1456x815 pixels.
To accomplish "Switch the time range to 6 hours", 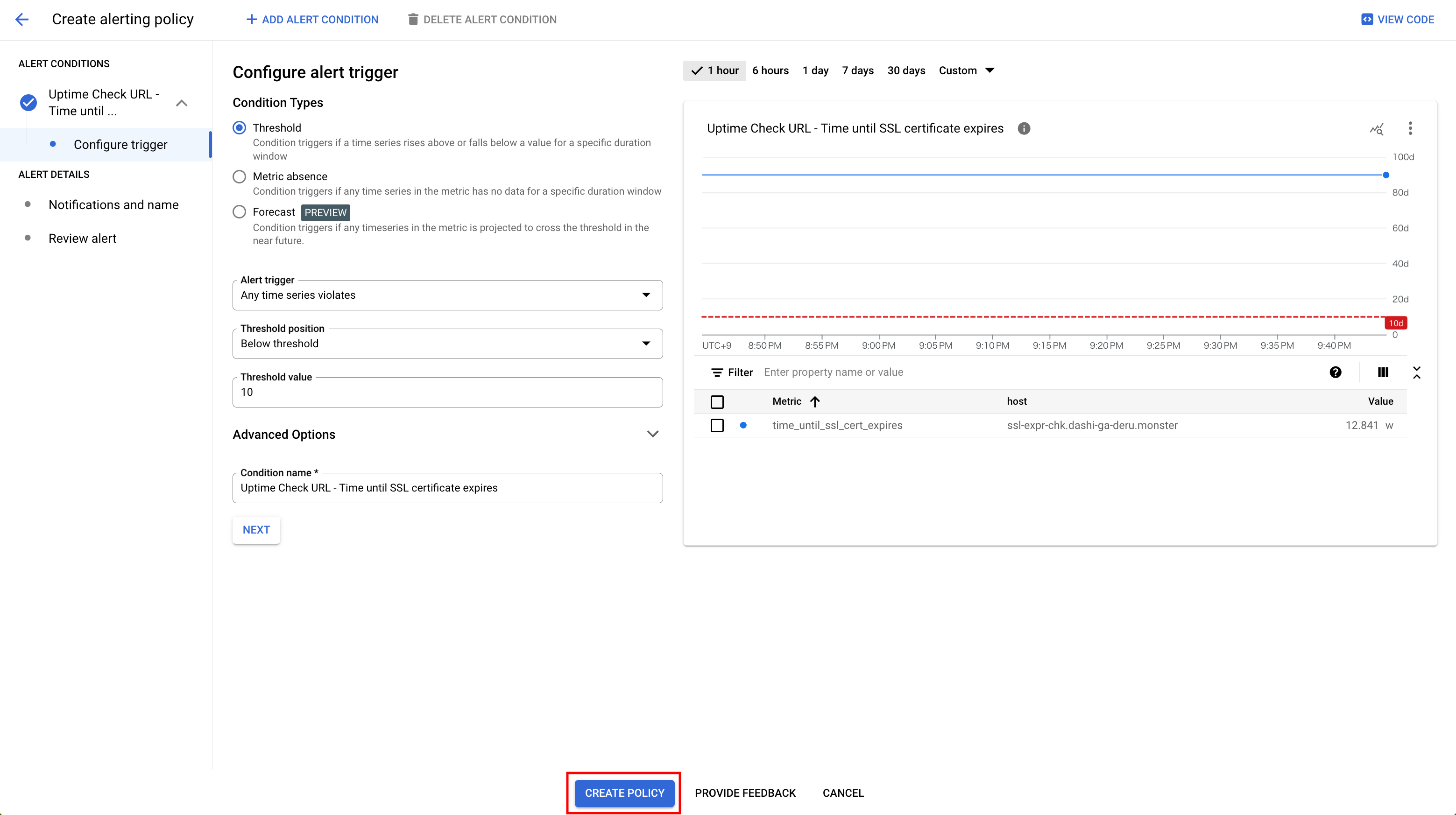I will (770, 70).
